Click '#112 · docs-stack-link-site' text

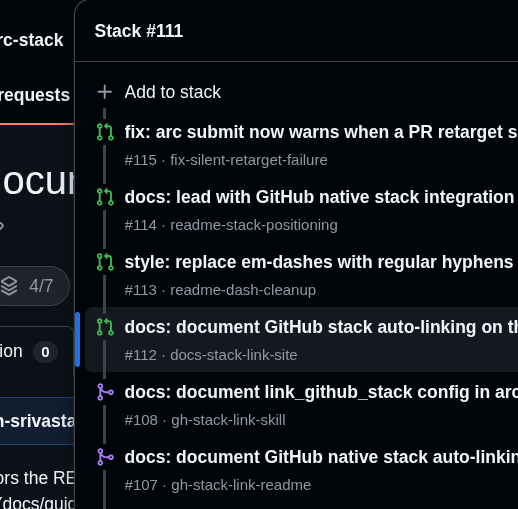(x=211, y=355)
